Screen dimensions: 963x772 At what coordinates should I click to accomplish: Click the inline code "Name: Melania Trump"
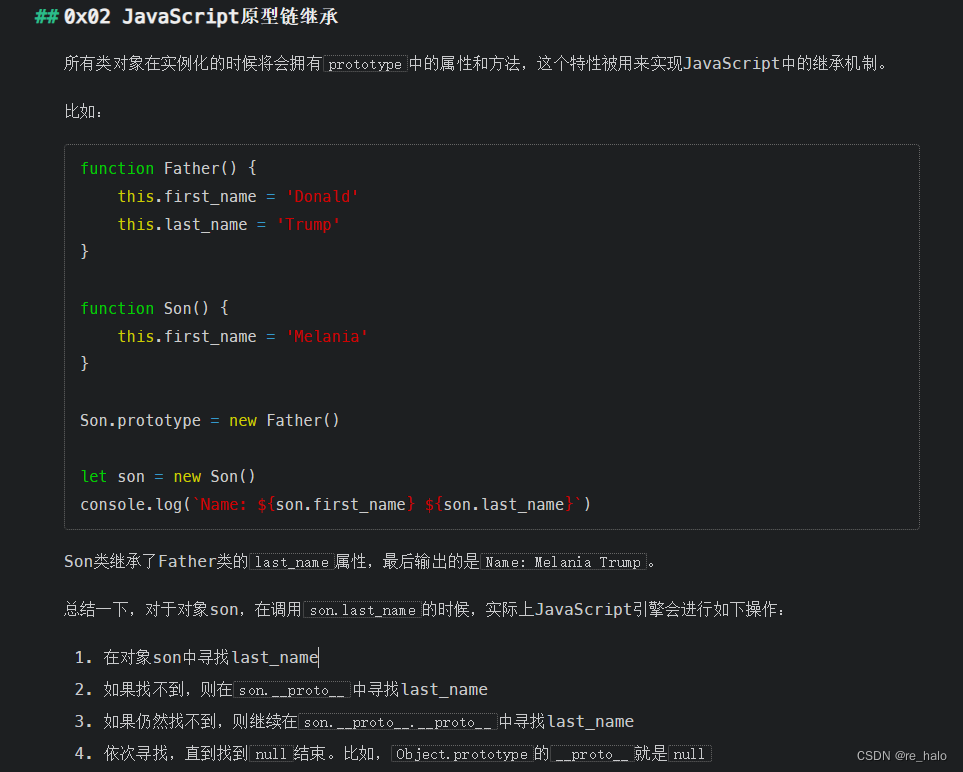(564, 562)
